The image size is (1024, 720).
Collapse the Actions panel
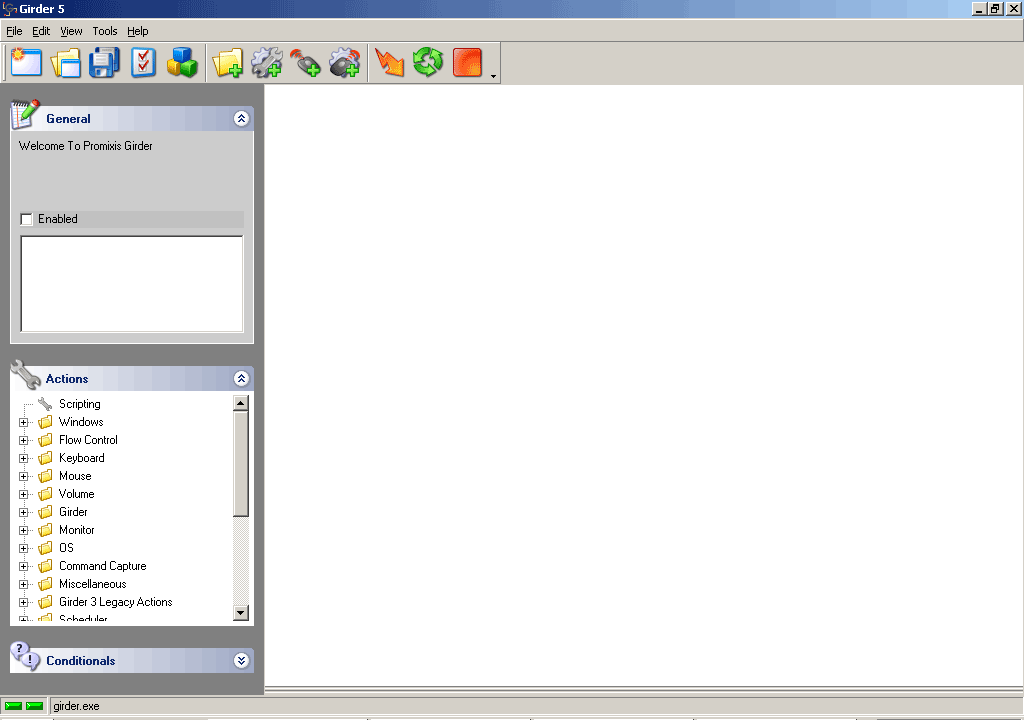pyautogui.click(x=241, y=379)
